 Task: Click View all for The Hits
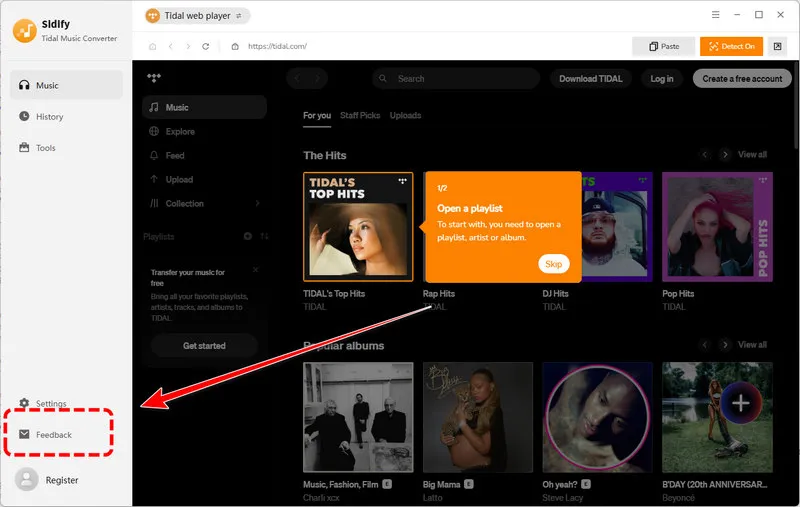click(752, 155)
